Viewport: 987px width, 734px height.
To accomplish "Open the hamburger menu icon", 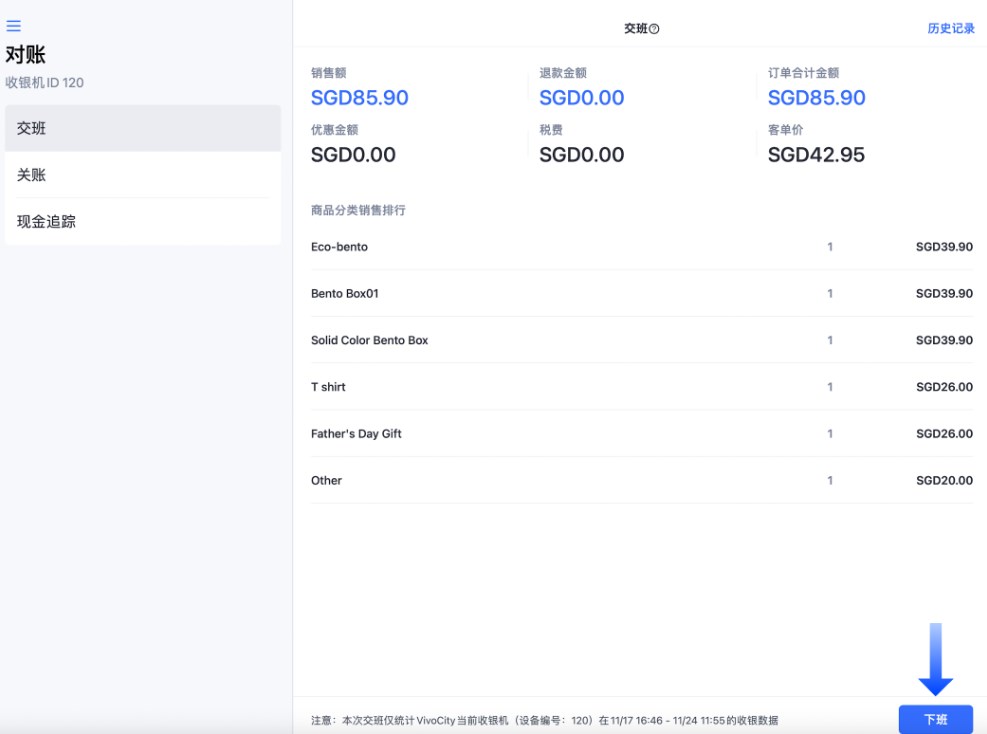I will (x=14, y=26).
